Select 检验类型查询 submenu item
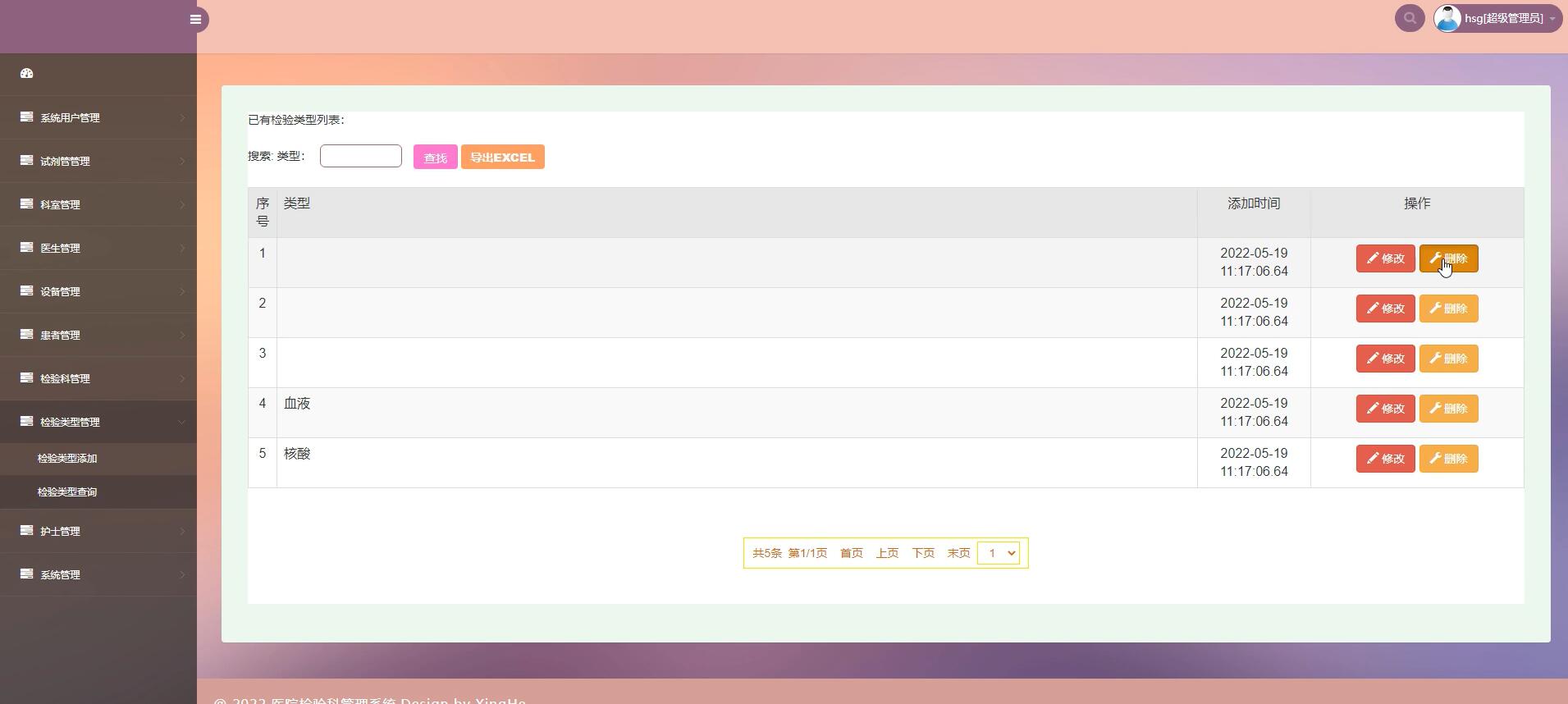Image resolution: width=1568 pixels, height=704 pixels. pyautogui.click(x=67, y=492)
